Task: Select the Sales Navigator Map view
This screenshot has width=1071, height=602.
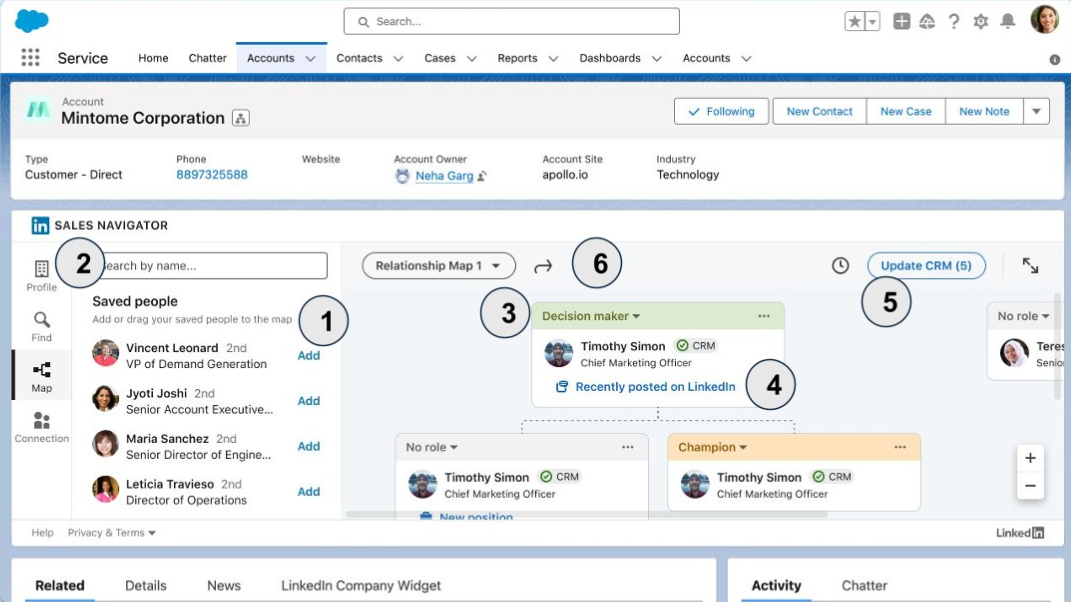Action: (42, 377)
